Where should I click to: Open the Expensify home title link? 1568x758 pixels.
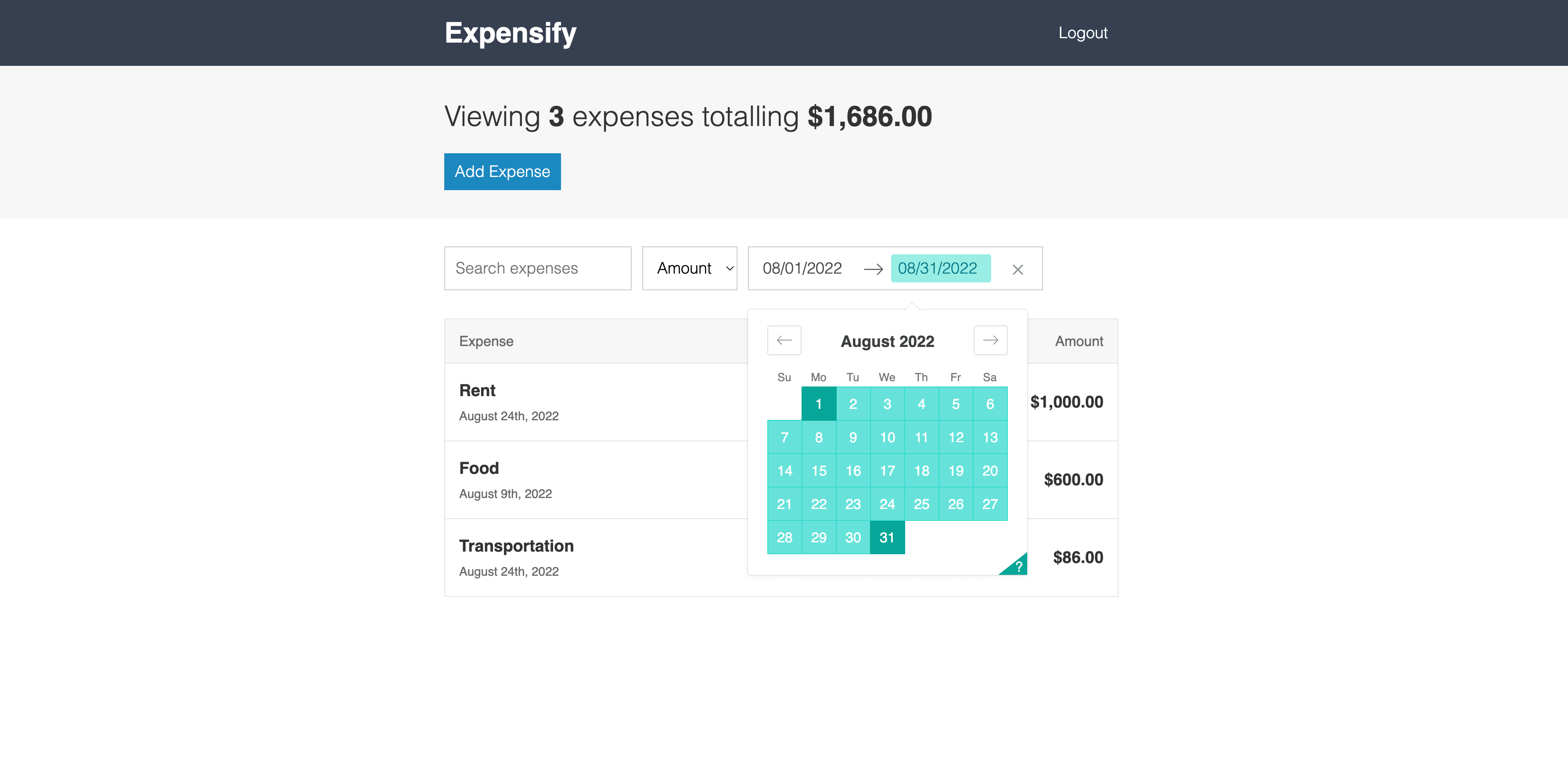(510, 33)
